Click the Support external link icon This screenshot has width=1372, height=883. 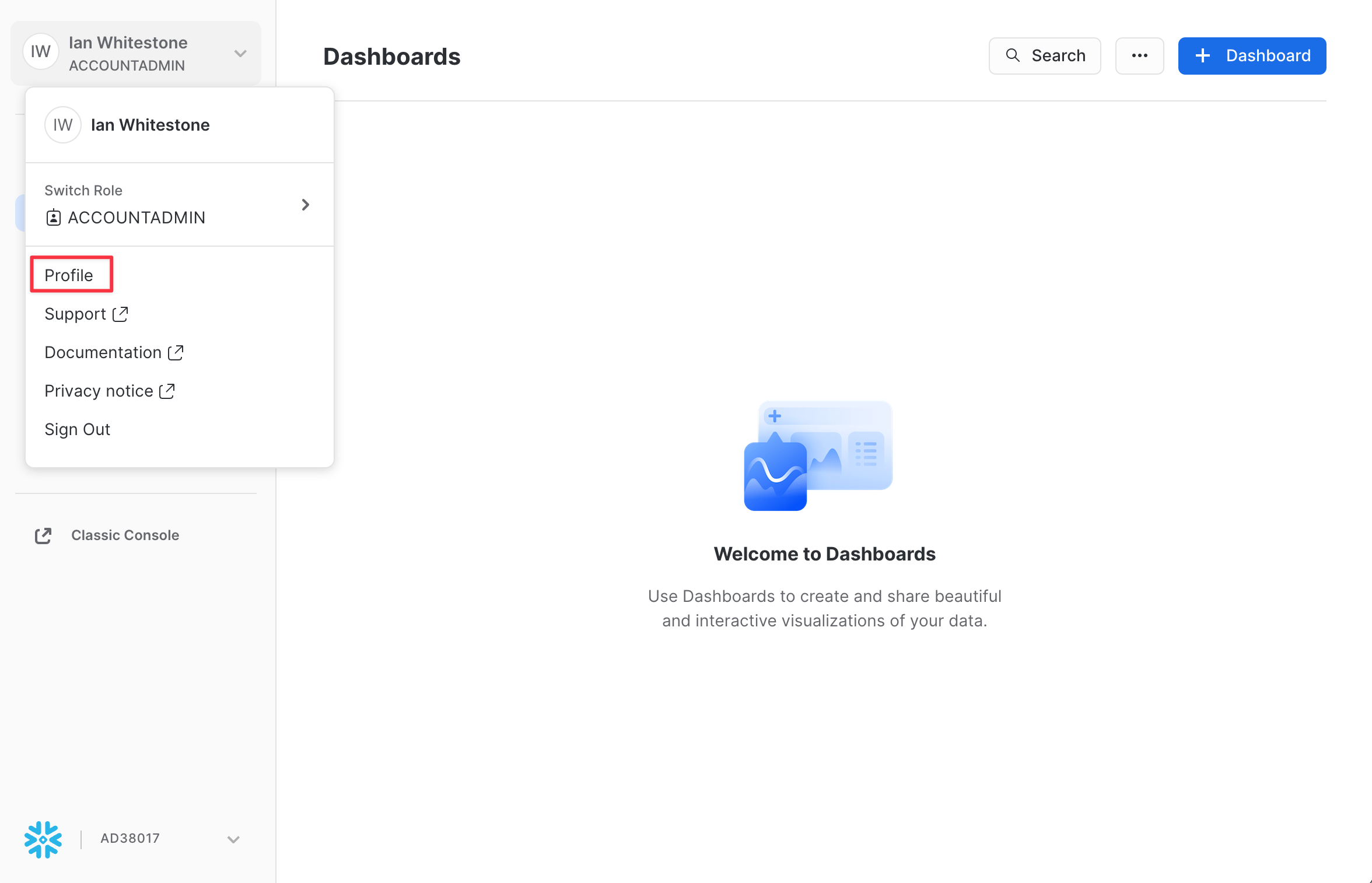(120, 314)
